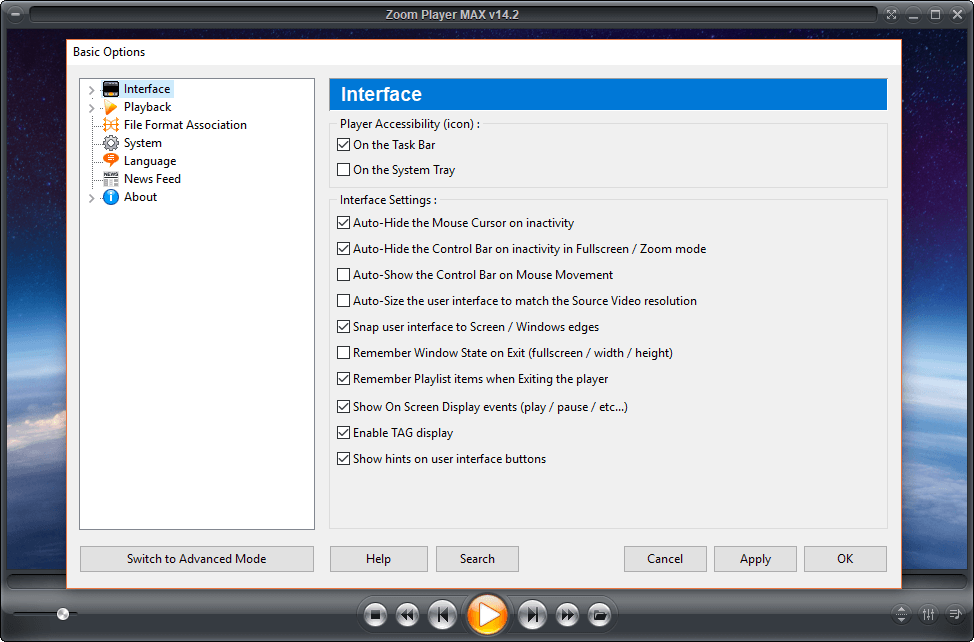The image size is (974, 642).
Task: Skip to the next track
Action: click(532, 615)
